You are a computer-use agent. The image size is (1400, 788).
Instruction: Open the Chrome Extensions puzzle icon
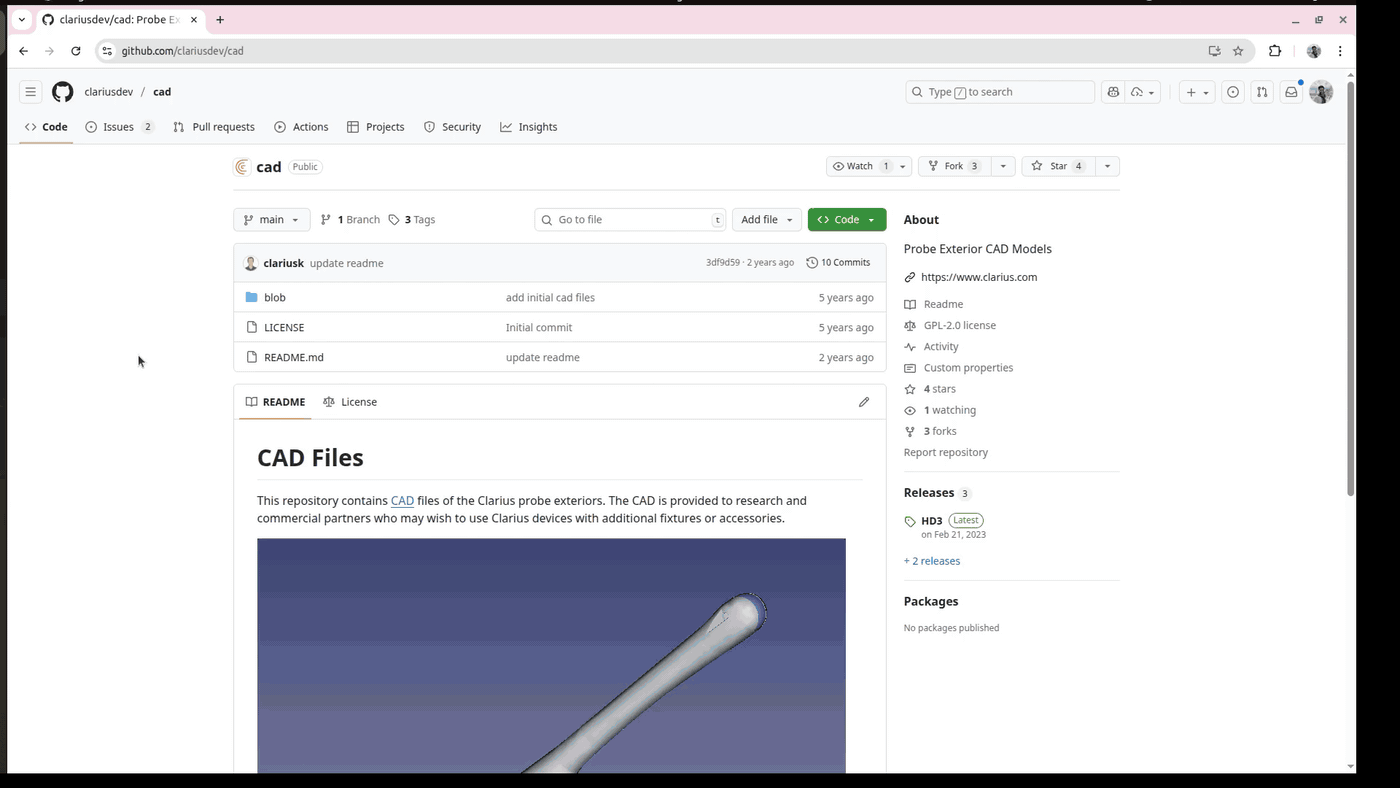coord(1275,51)
